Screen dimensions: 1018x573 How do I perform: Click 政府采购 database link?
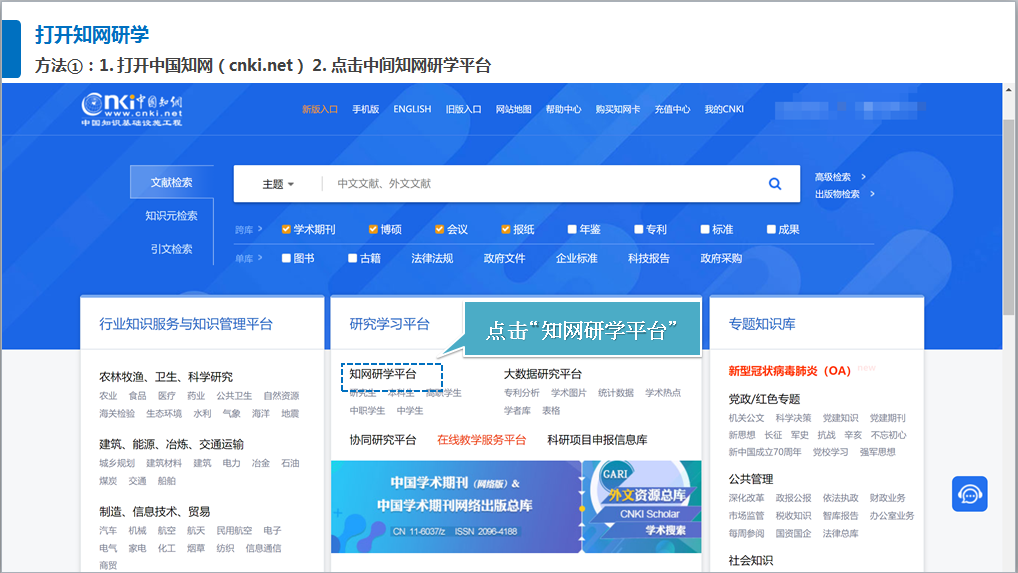click(x=721, y=258)
